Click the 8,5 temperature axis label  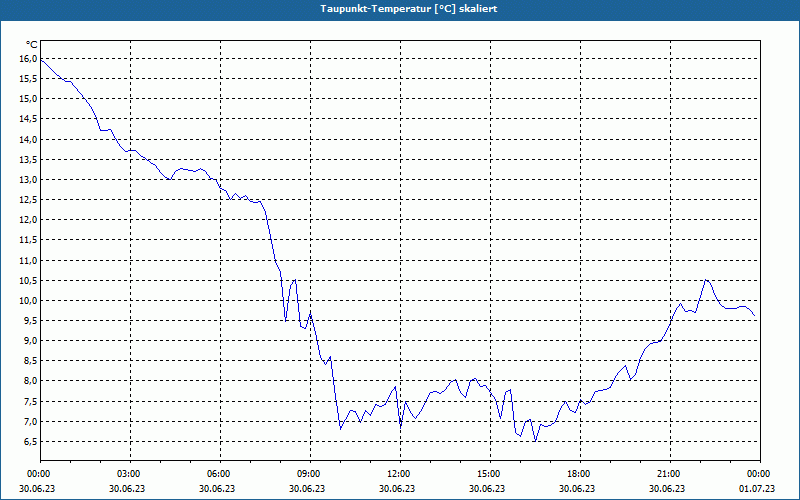31,360
